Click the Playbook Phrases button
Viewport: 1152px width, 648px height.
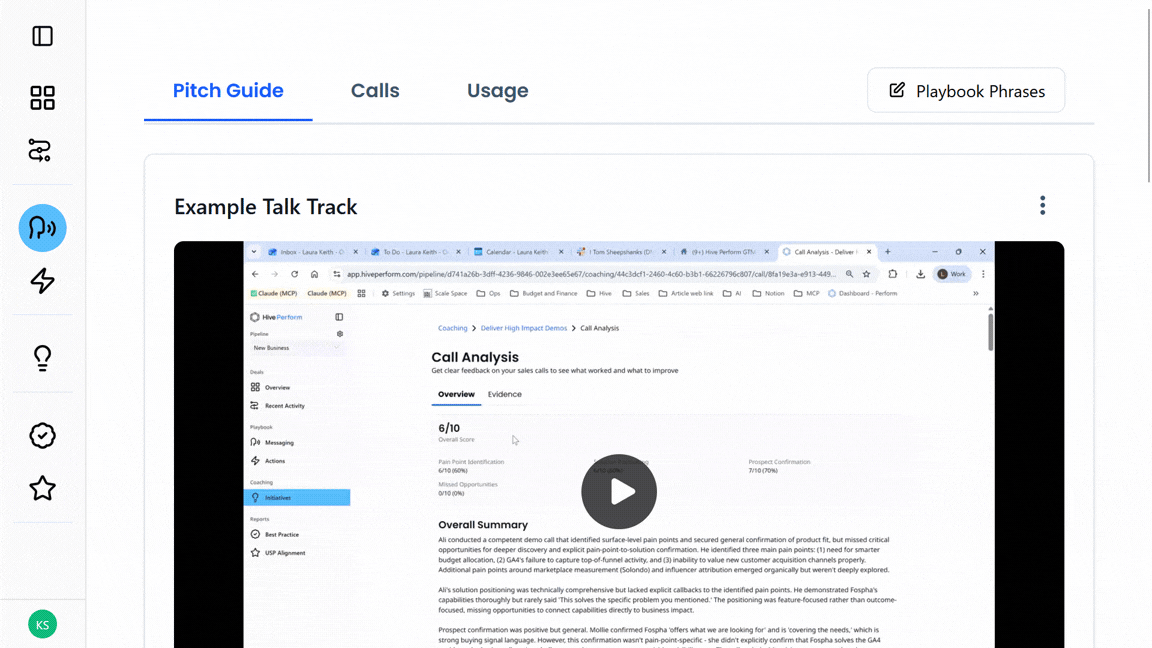click(966, 91)
